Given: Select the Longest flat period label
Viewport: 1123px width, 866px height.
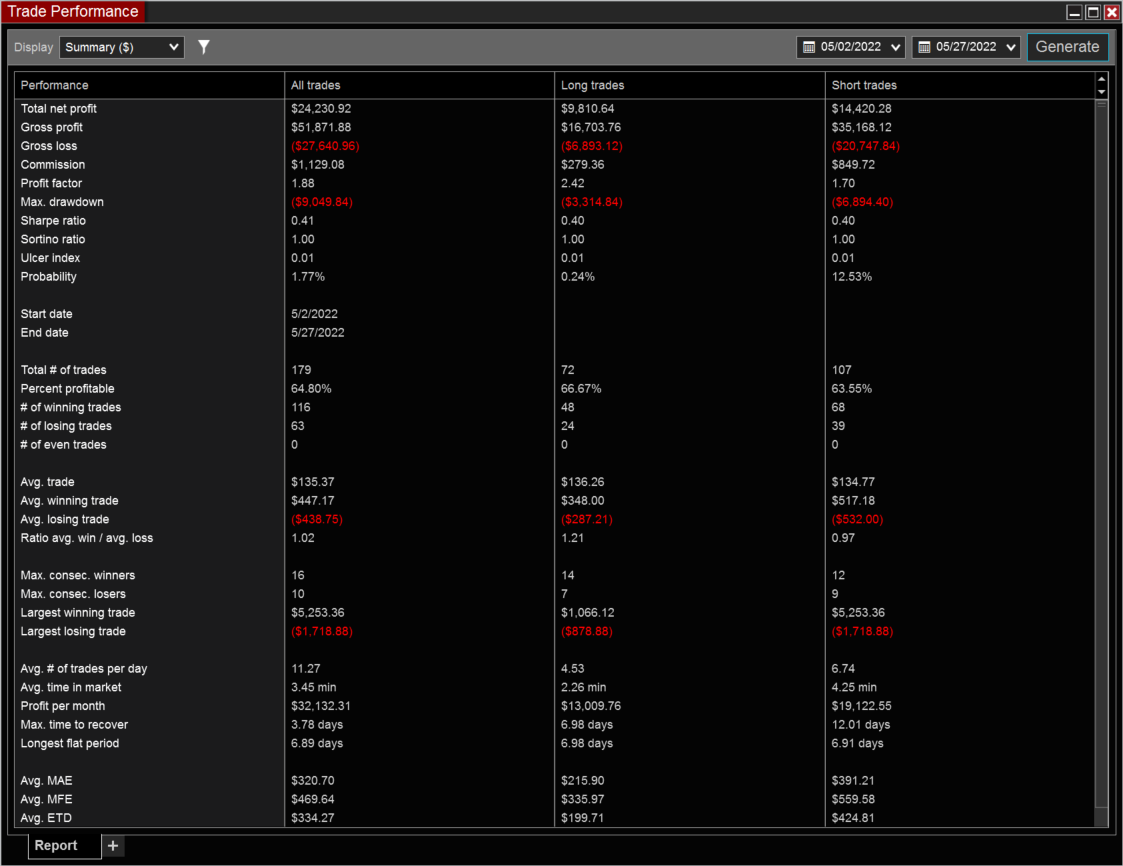Looking at the screenshot, I should click(69, 743).
